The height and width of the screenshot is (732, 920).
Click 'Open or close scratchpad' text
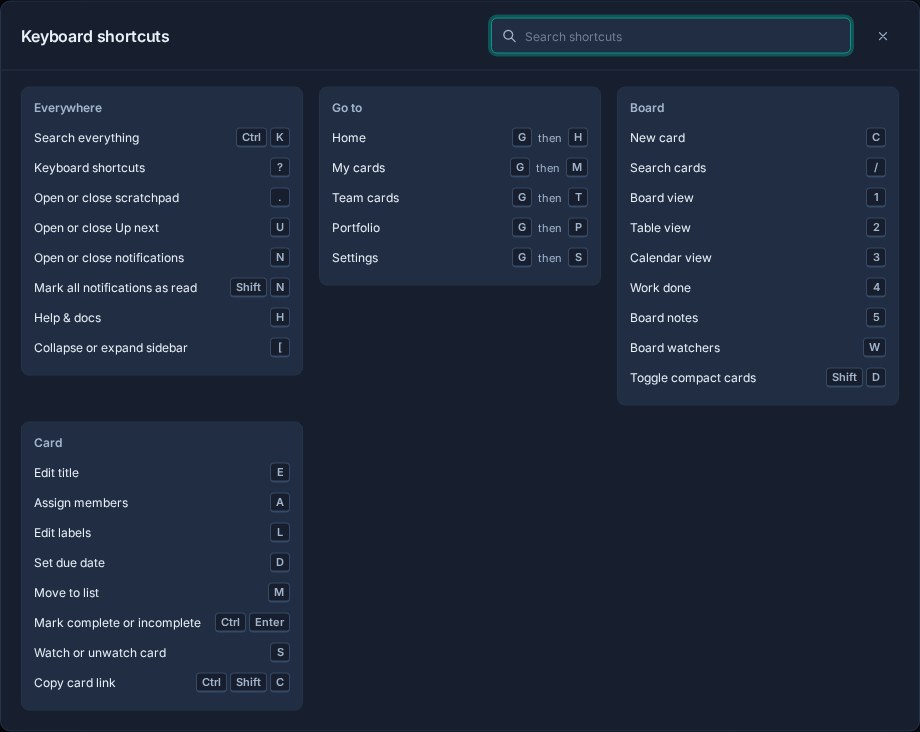(x=107, y=198)
